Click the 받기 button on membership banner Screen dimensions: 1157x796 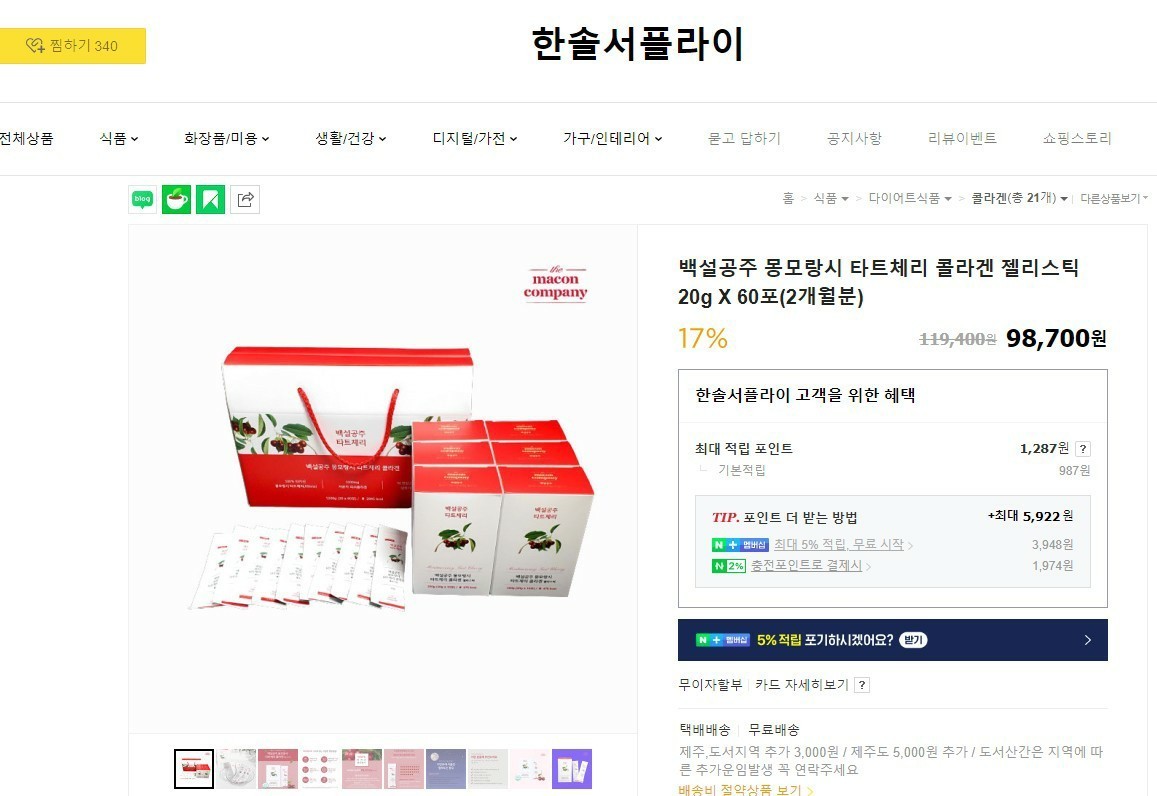(x=913, y=640)
